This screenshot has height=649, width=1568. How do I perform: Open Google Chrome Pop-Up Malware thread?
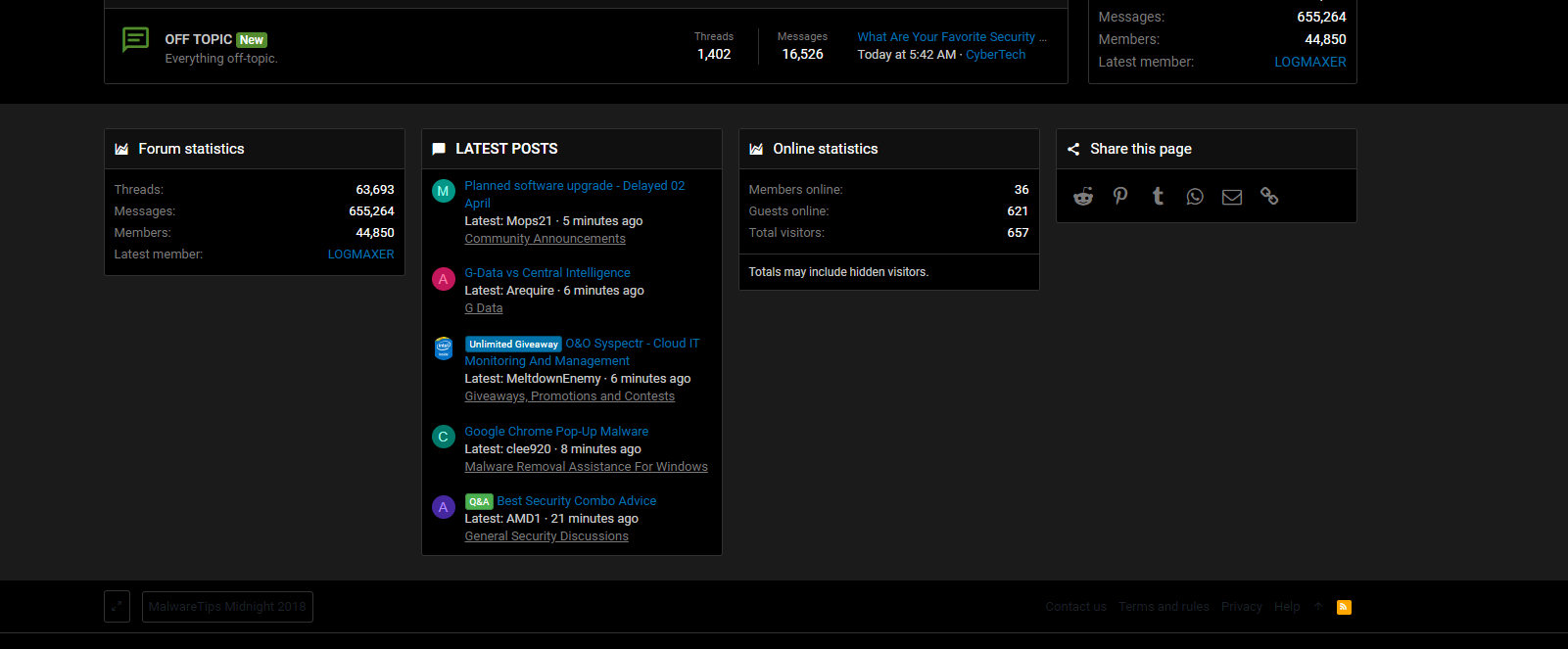pyautogui.click(x=556, y=432)
